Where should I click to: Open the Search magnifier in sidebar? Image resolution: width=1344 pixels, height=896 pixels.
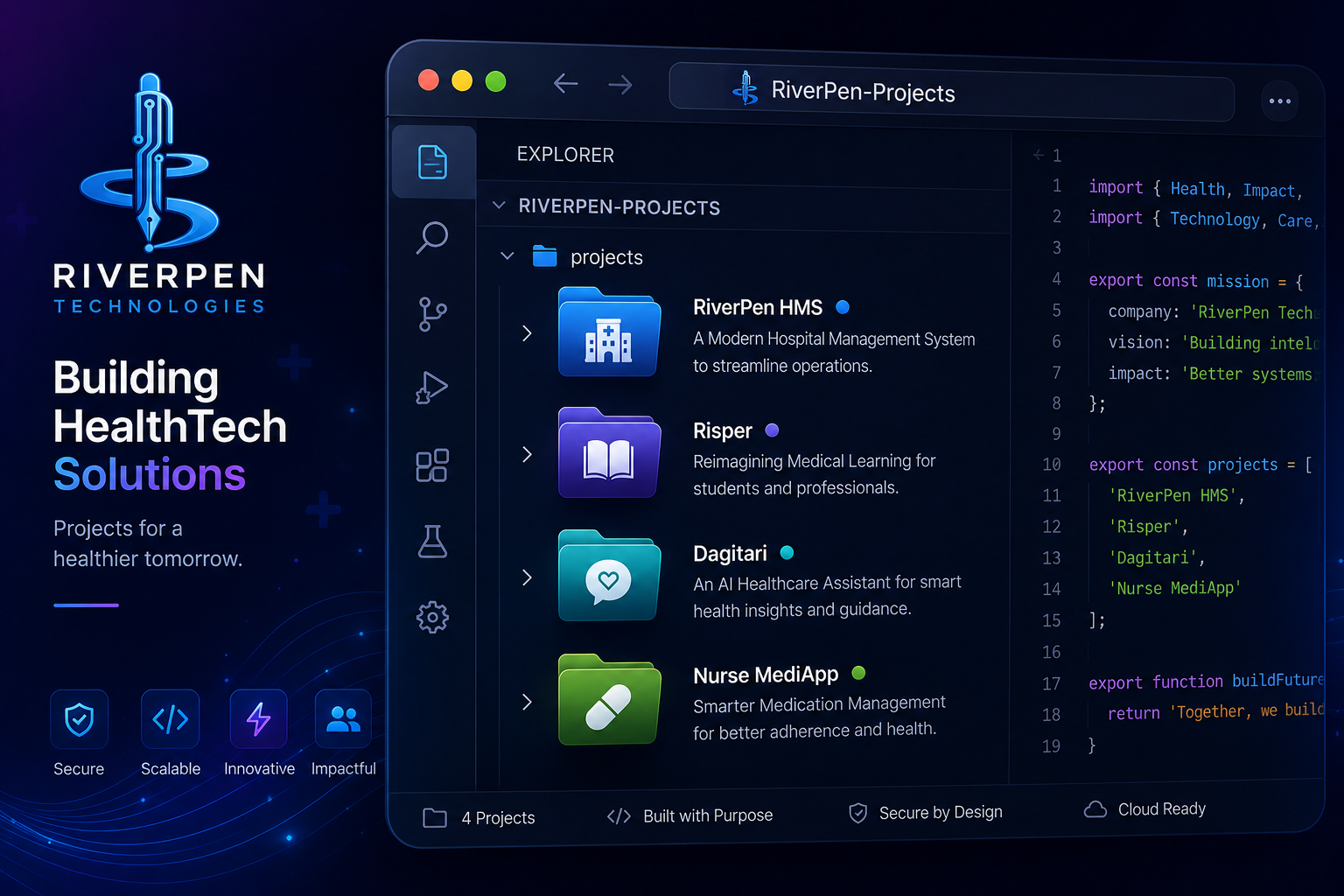pos(432,237)
